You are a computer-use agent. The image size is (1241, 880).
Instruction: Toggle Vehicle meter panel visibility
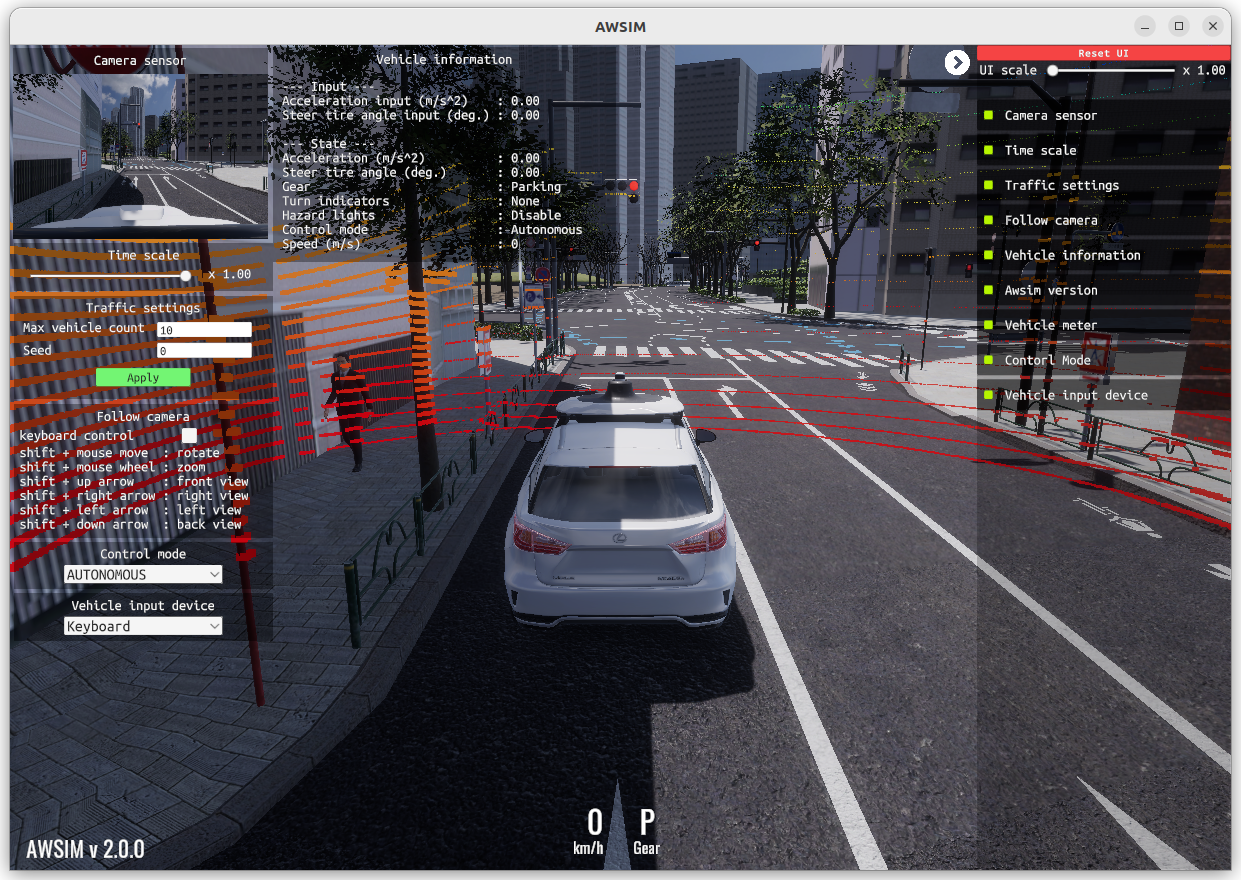point(987,325)
